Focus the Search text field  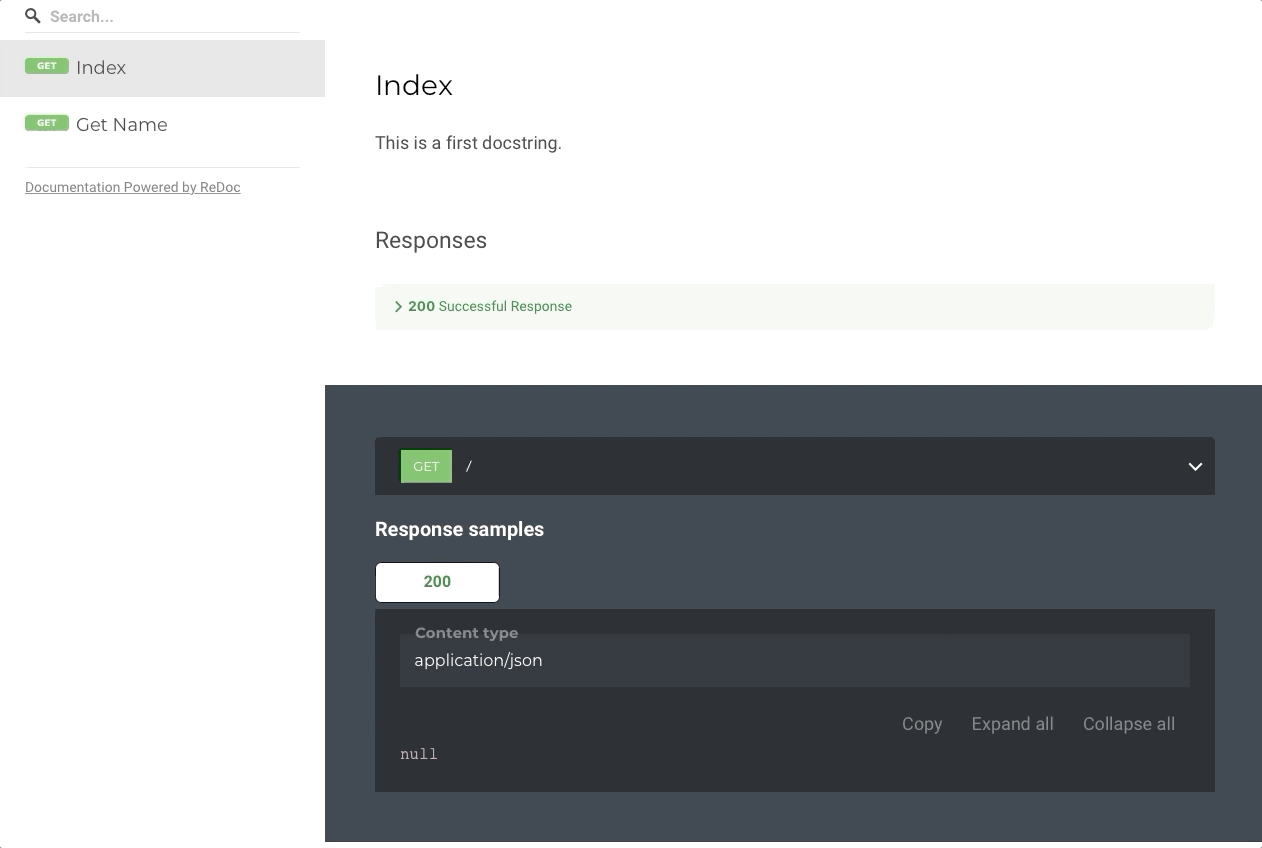[170, 17]
